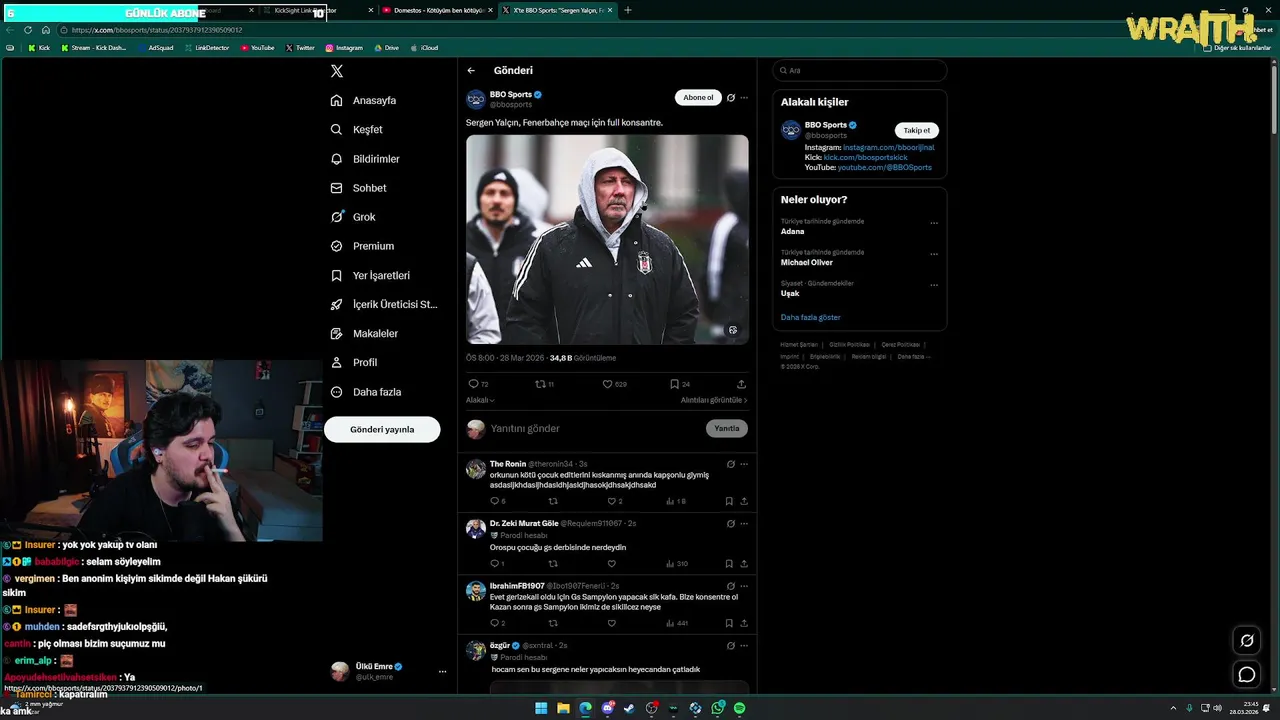The image size is (1280, 720).
Task: Click the image edit icon on the photo
Action: [x=733, y=330]
